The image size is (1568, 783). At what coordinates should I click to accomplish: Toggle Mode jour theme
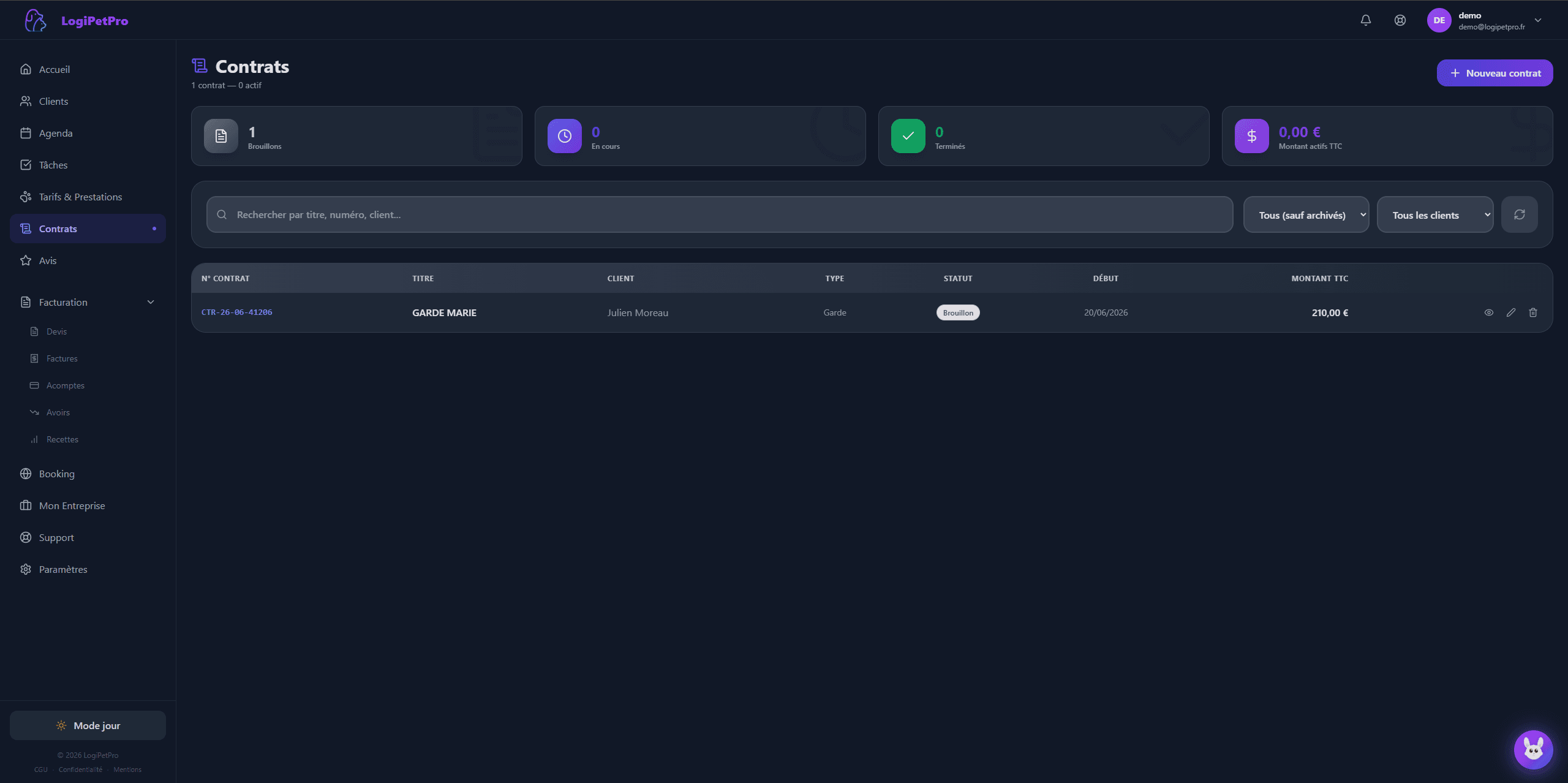(88, 725)
